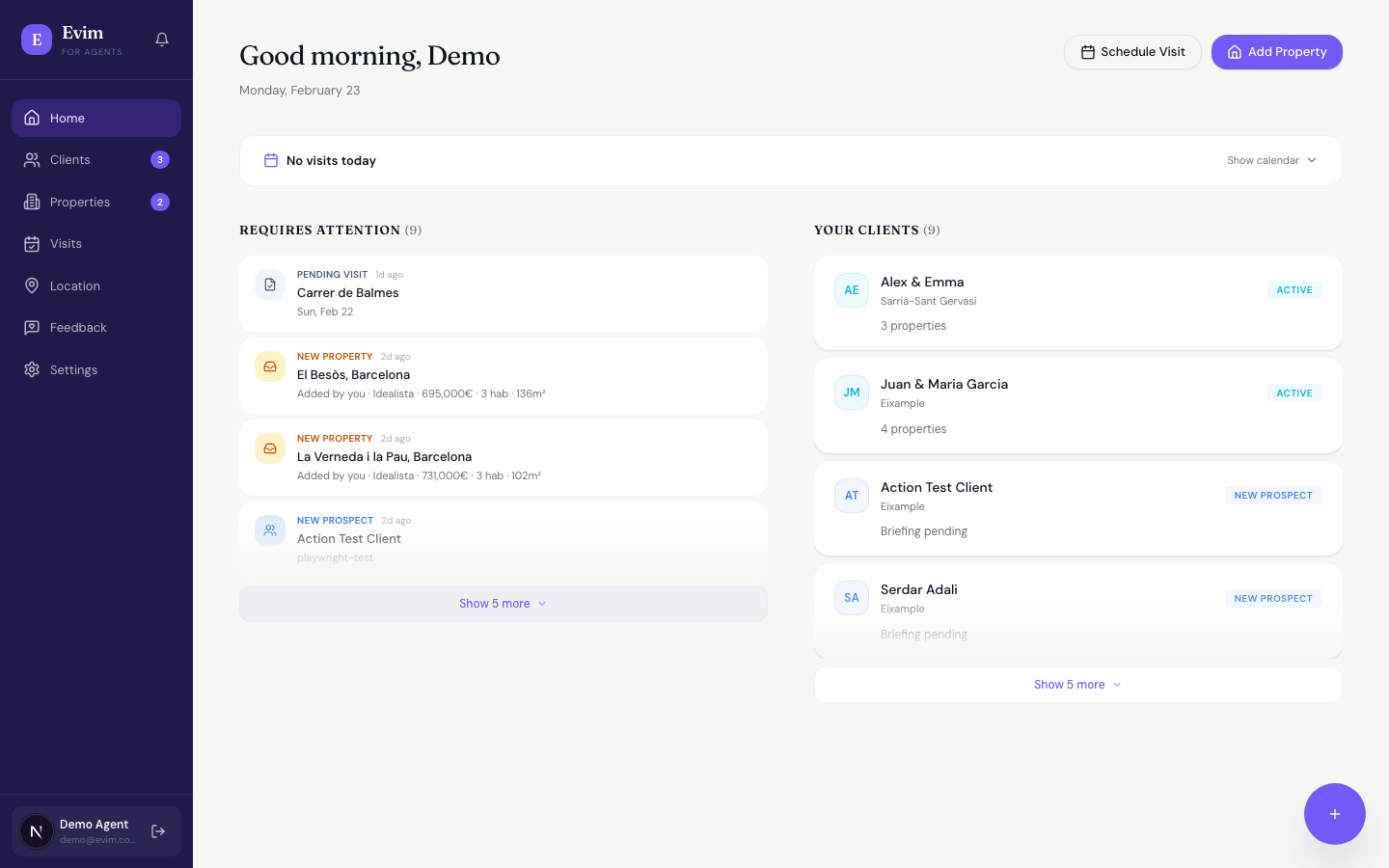The image size is (1389, 868).
Task: Open the Location section
Action: [x=33, y=285]
